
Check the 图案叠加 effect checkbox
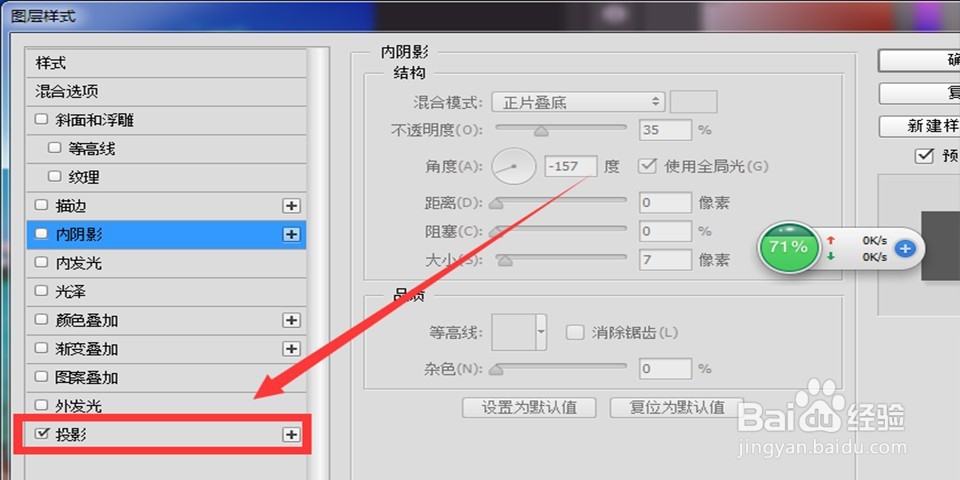tap(41, 377)
